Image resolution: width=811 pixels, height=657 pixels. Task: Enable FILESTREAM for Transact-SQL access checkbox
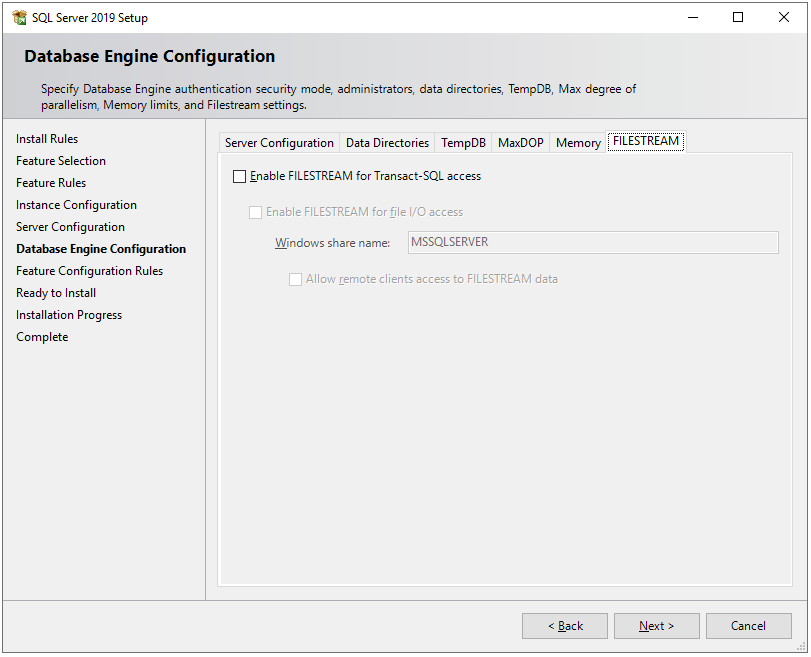(x=239, y=177)
